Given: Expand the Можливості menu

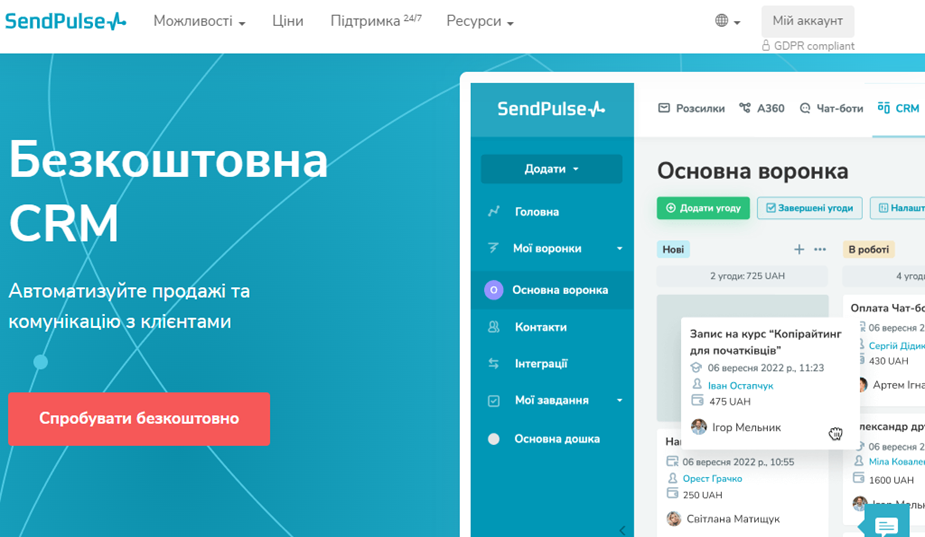Looking at the screenshot, I should (199, 21).
